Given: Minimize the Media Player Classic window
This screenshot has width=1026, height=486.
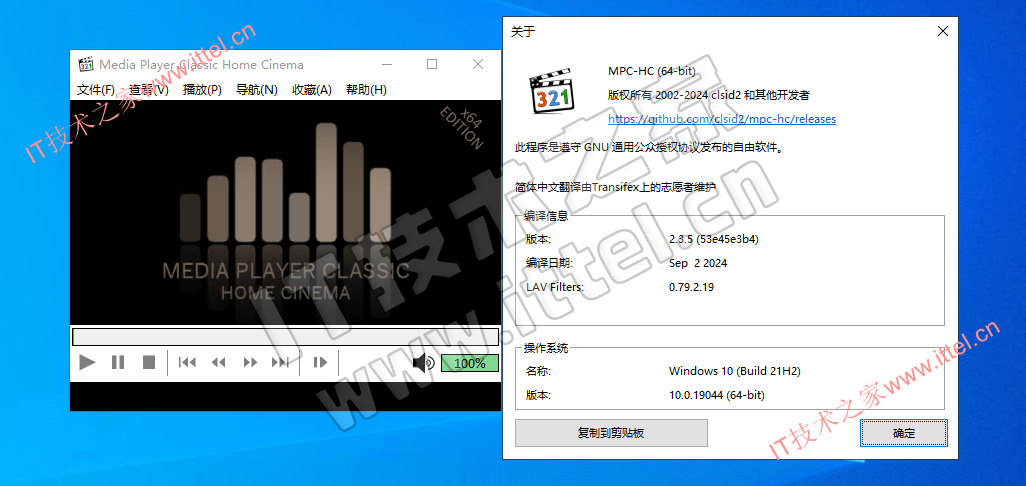Looking at the screenshot, I should [387, 64].
